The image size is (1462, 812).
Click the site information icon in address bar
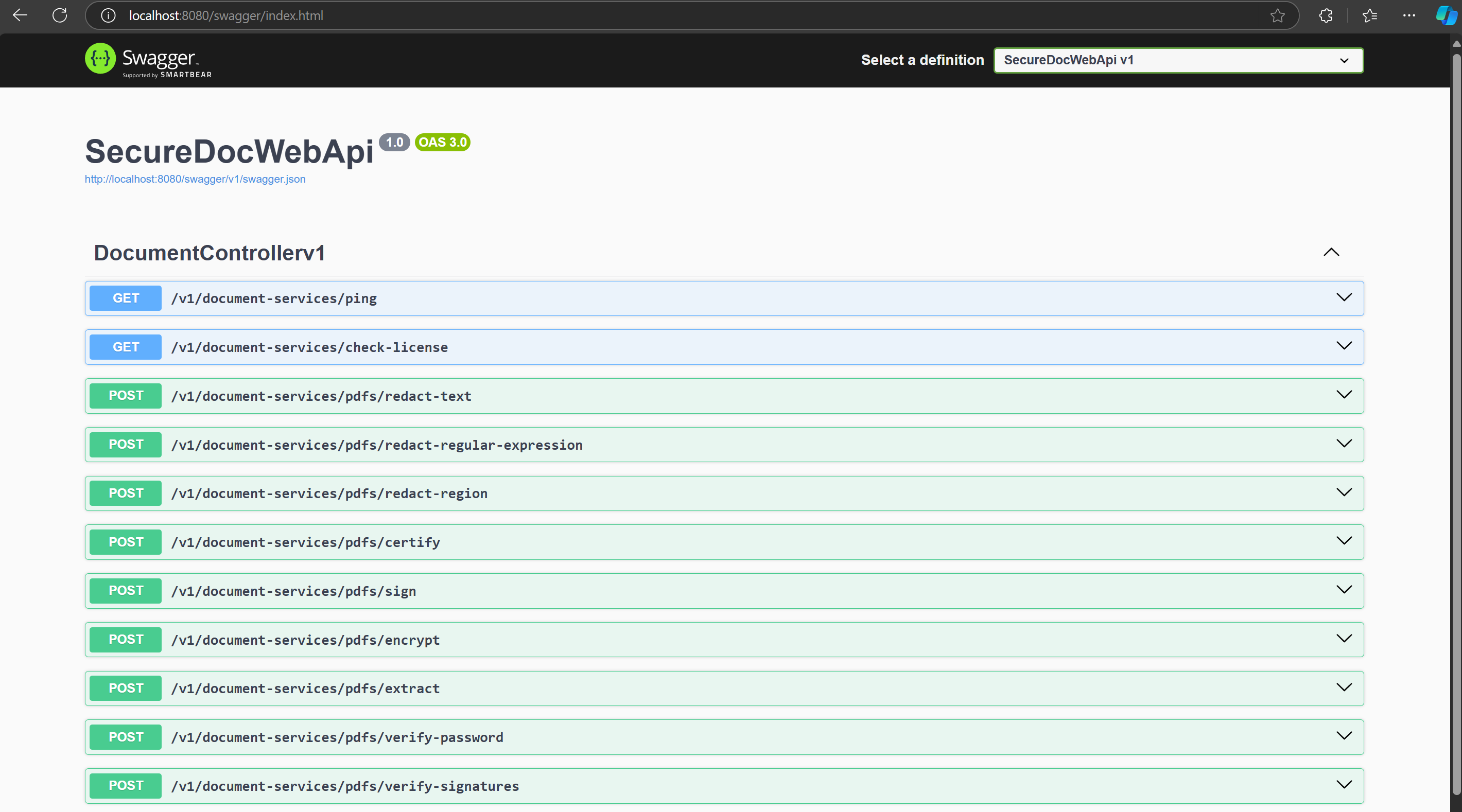pyautogui.click(x=108, y=15)
